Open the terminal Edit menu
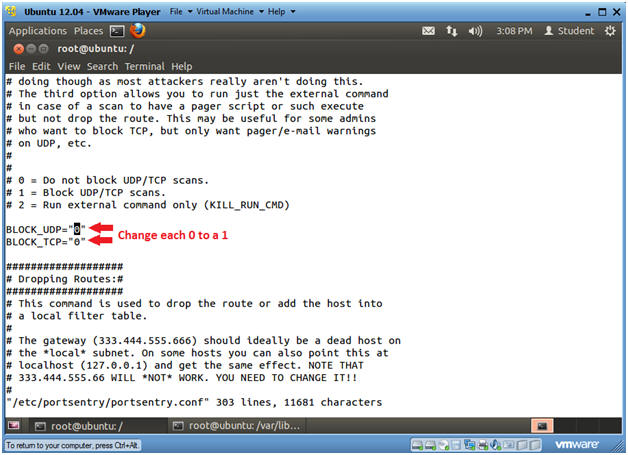This screenshot has width=628, height=455. (x=41, y=66)
